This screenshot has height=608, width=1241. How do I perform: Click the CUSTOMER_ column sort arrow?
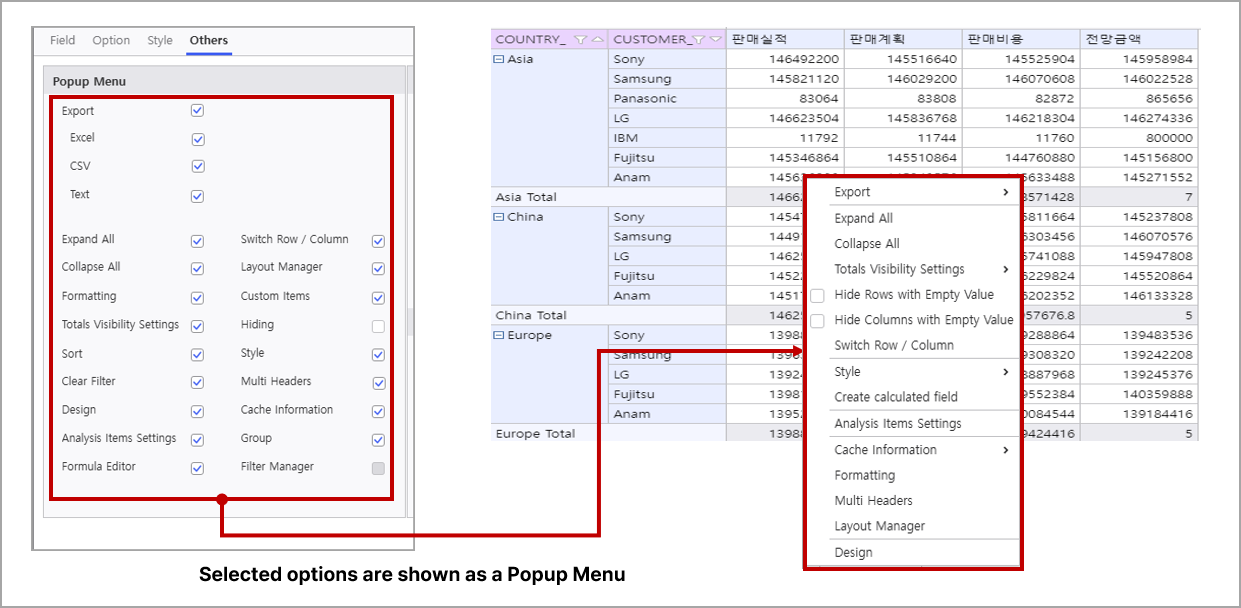715,40
